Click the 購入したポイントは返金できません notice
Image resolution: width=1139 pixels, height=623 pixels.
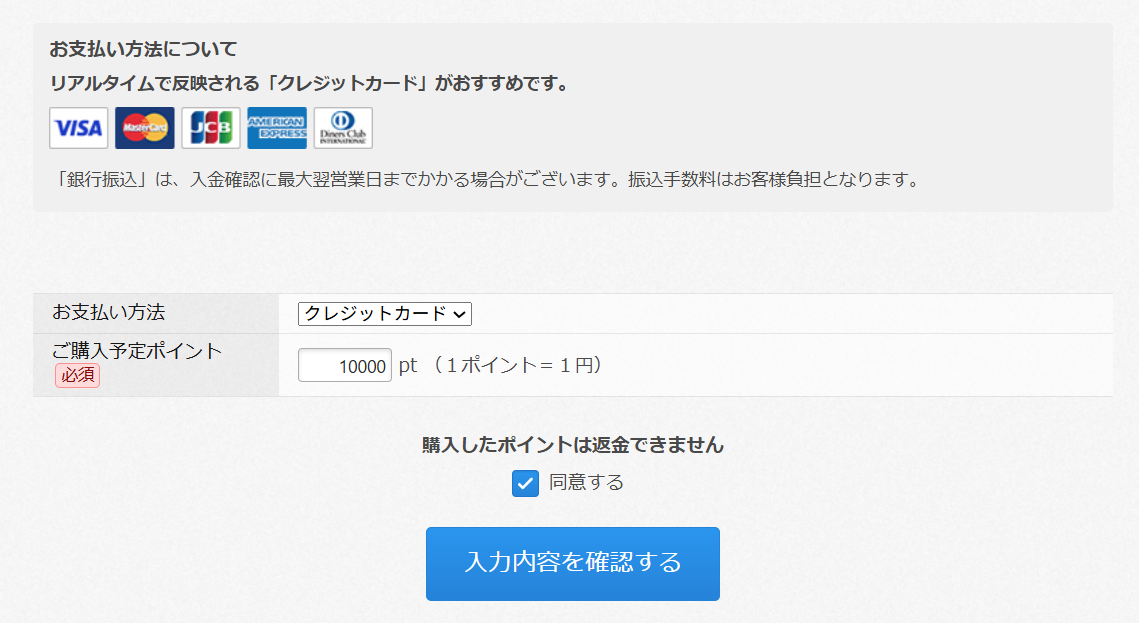[x=573, y=446]
